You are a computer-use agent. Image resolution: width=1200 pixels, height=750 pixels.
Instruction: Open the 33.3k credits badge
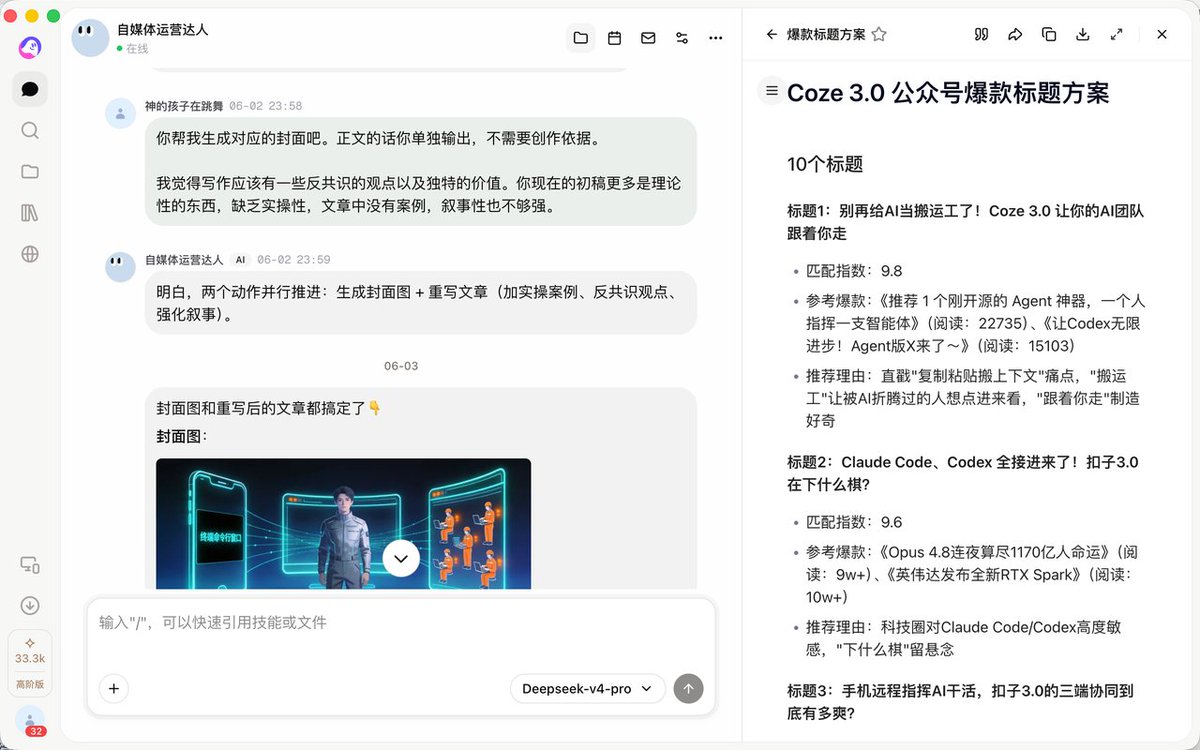tap(30, 663)
